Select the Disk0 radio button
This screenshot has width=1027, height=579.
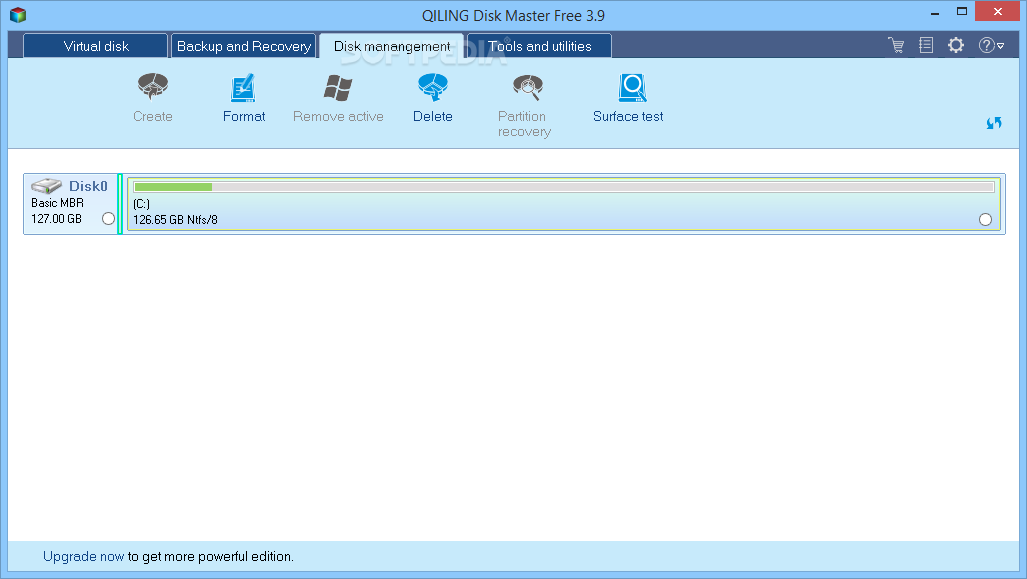[109, 219]
